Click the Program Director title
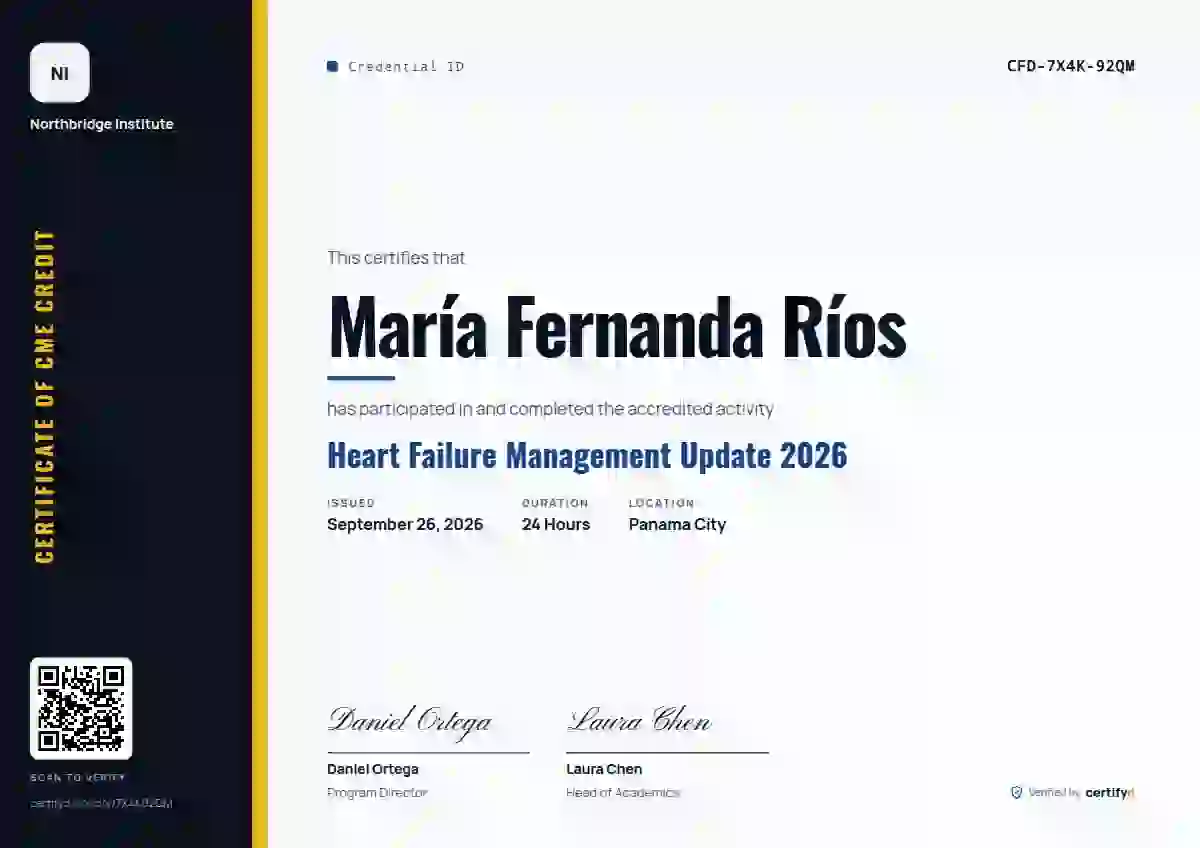 [x=377, y=792]
